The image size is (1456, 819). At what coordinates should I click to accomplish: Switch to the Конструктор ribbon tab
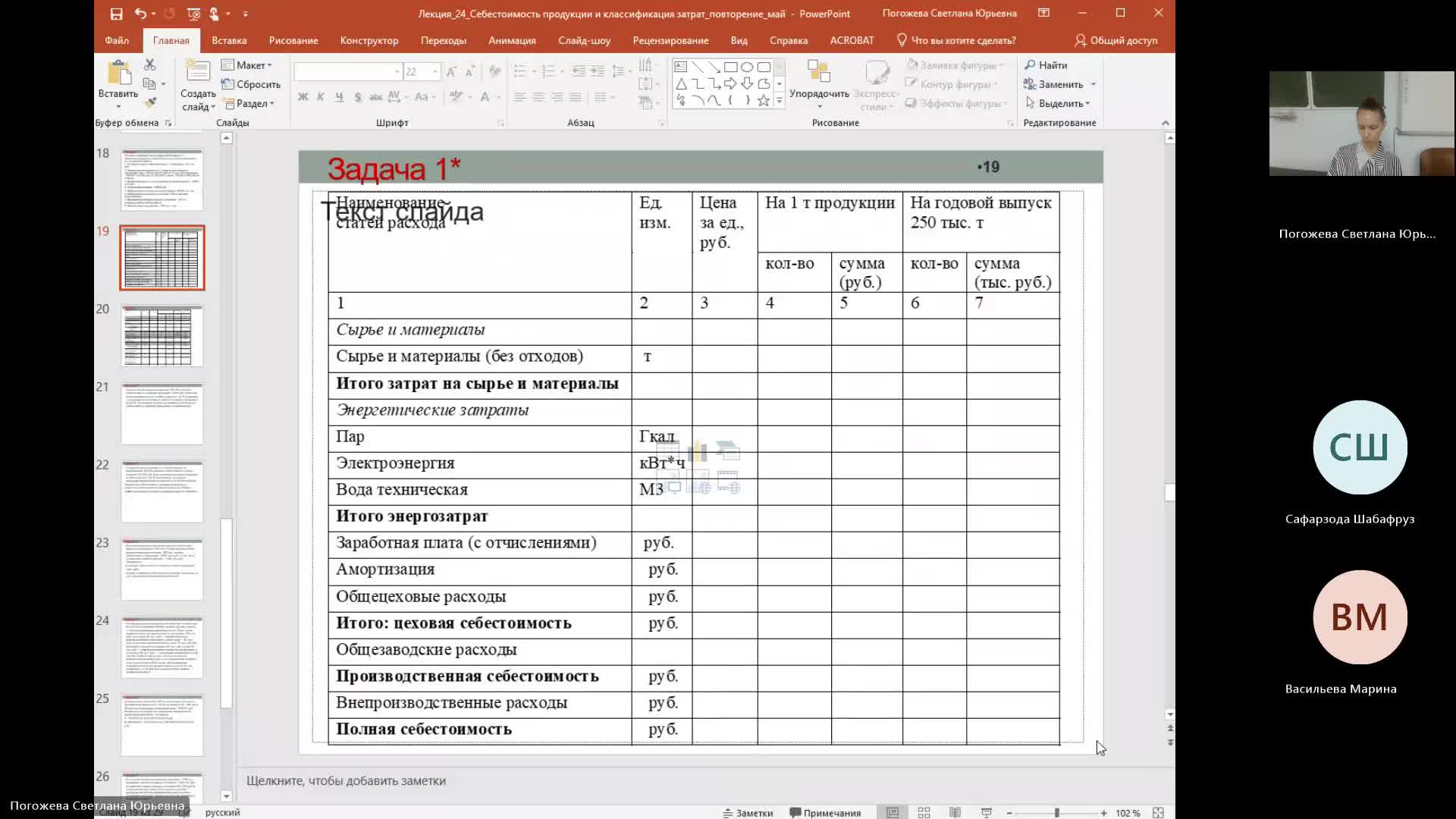[x=369, y=40]
